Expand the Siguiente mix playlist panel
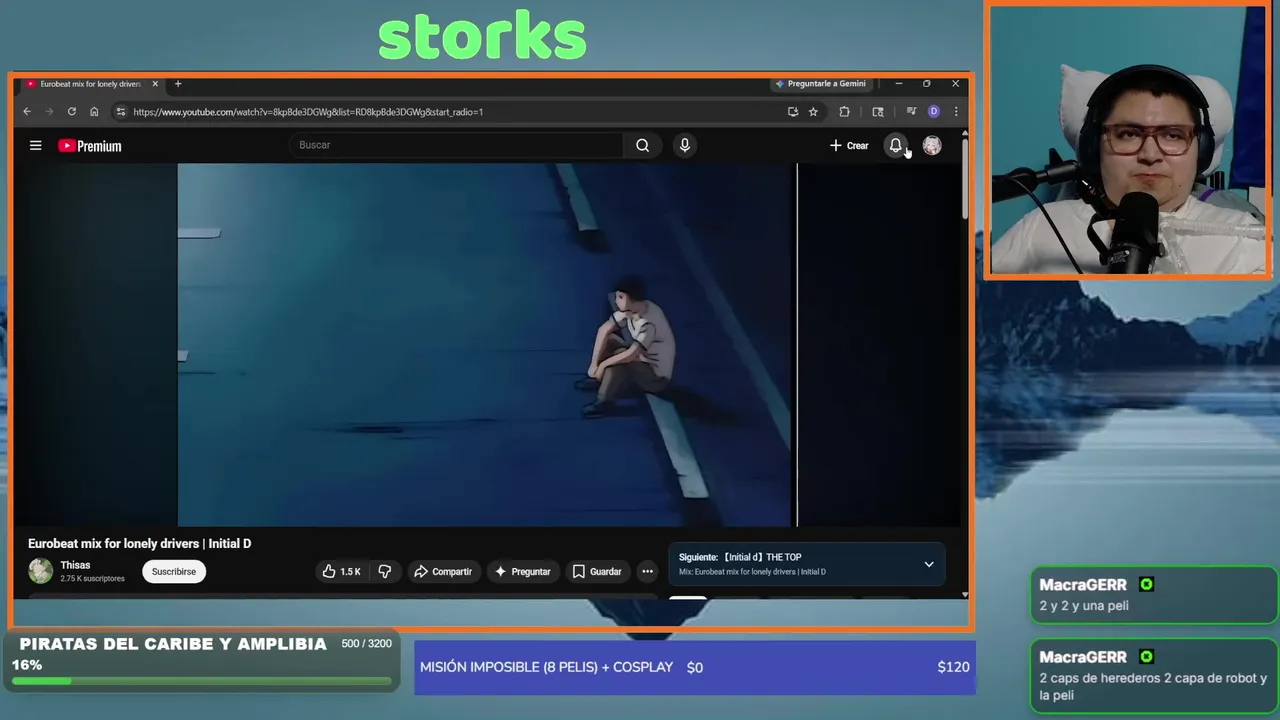 (929, 564)
